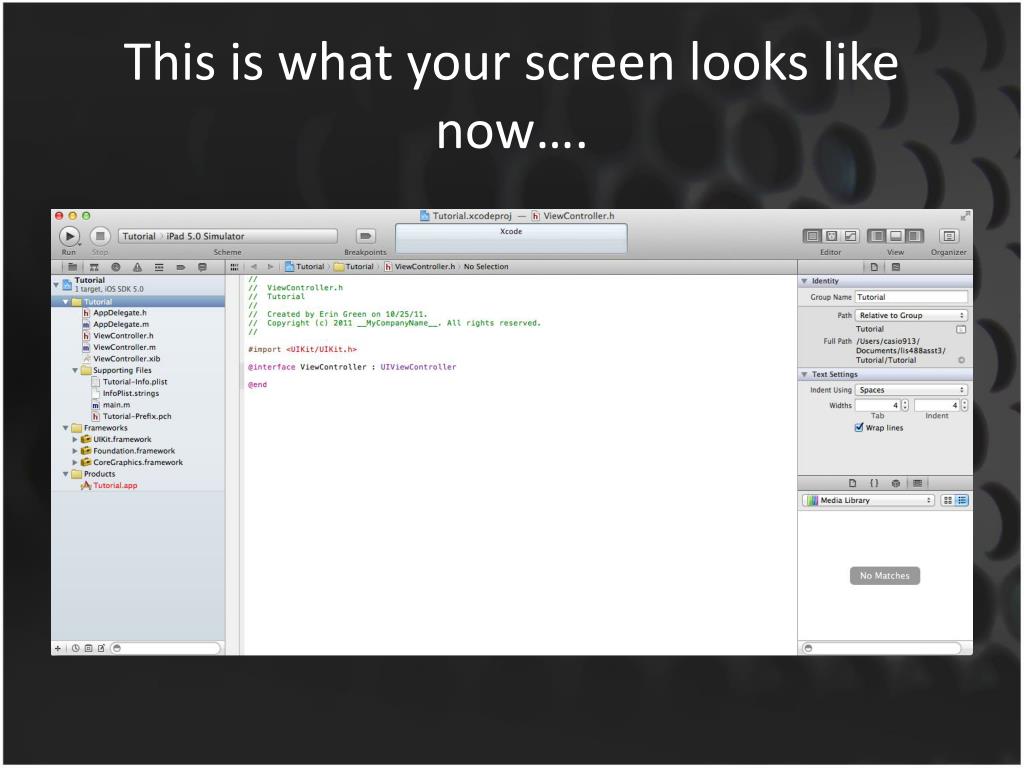Show the Search navigator
This screenshot has height=768, width=1024.
click(116, 267)
